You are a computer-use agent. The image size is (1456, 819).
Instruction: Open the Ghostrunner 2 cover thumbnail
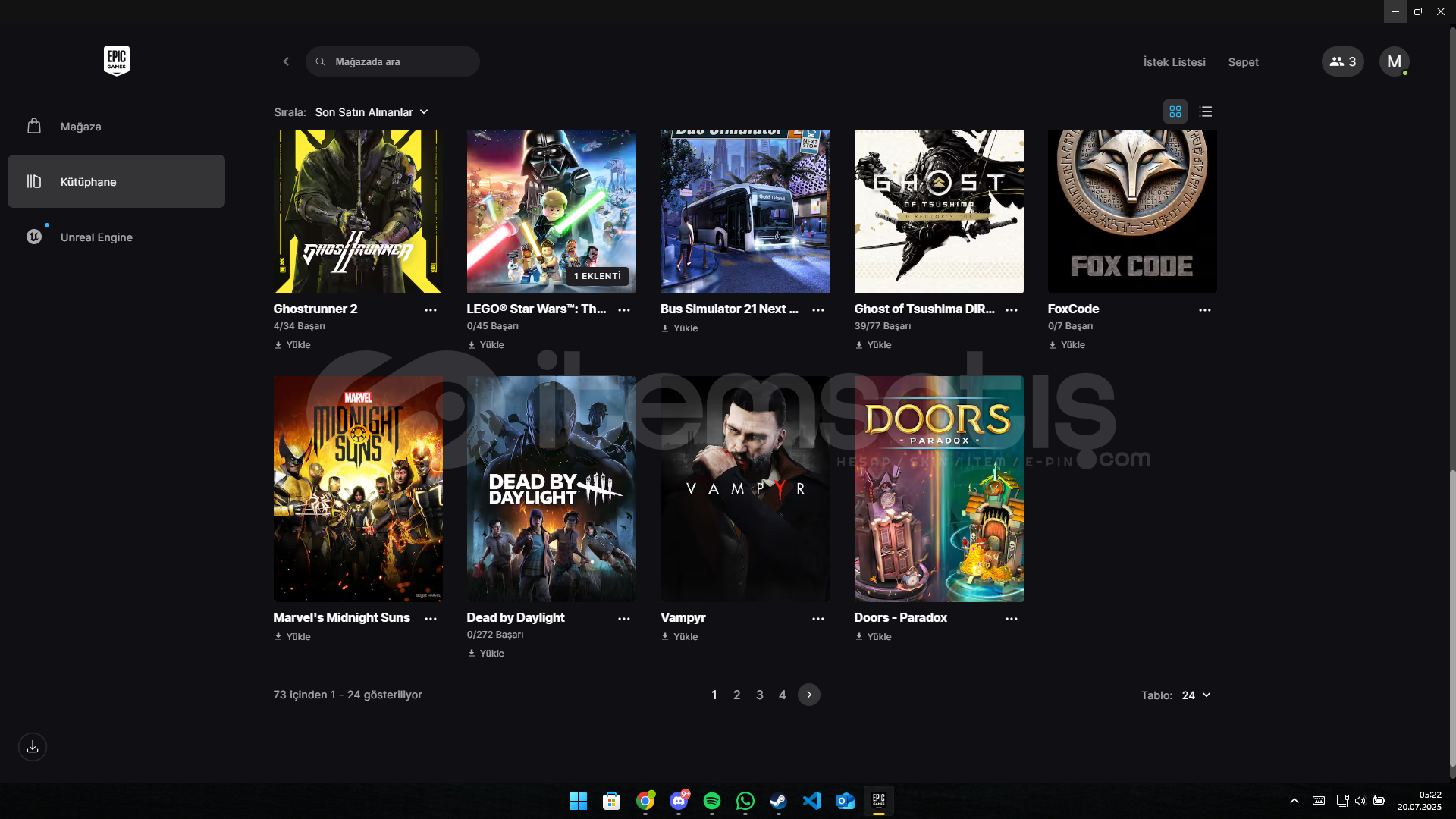pos(358,212)
